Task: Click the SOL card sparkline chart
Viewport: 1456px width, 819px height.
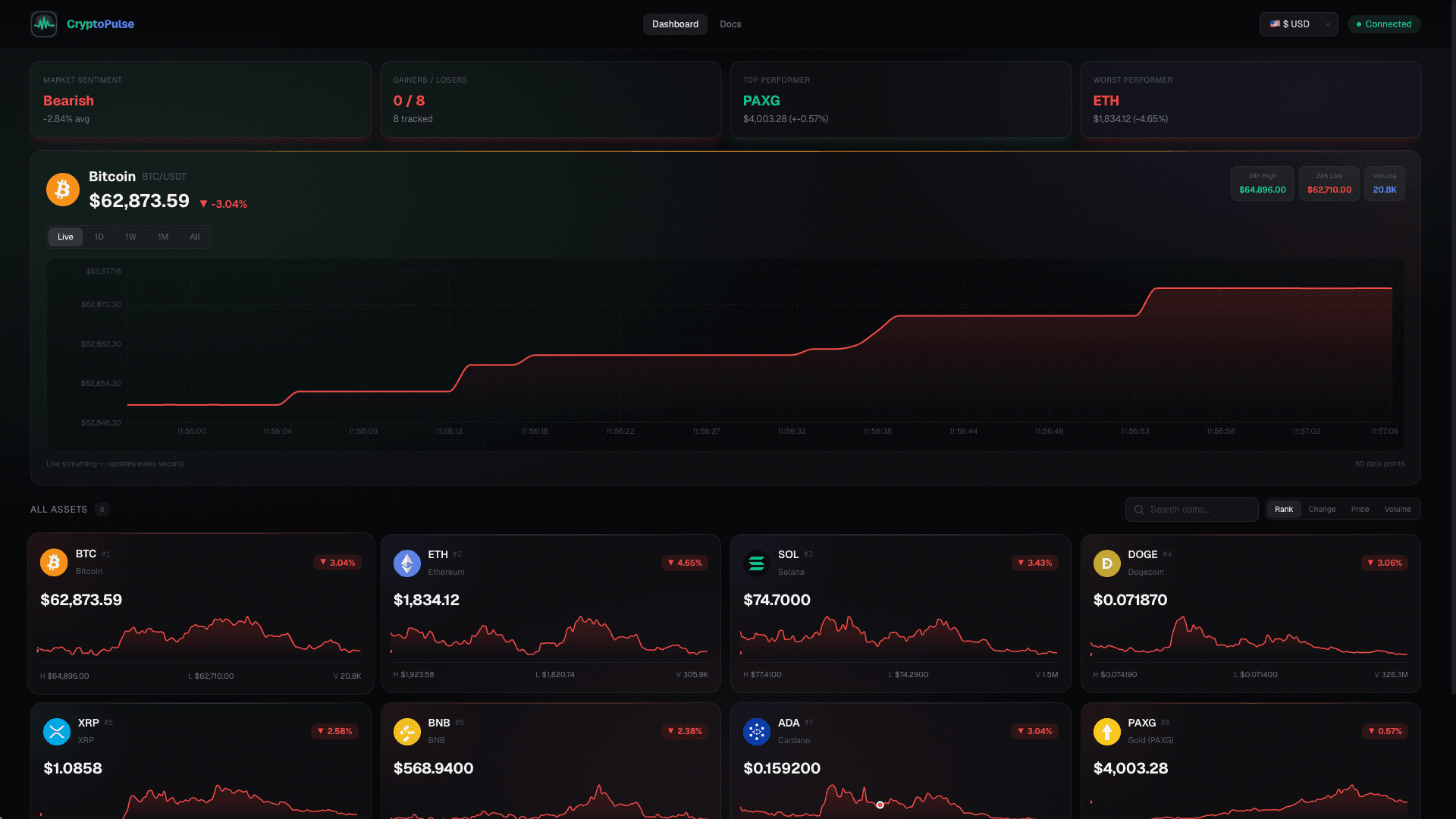Action: click(x=899, y=637)
